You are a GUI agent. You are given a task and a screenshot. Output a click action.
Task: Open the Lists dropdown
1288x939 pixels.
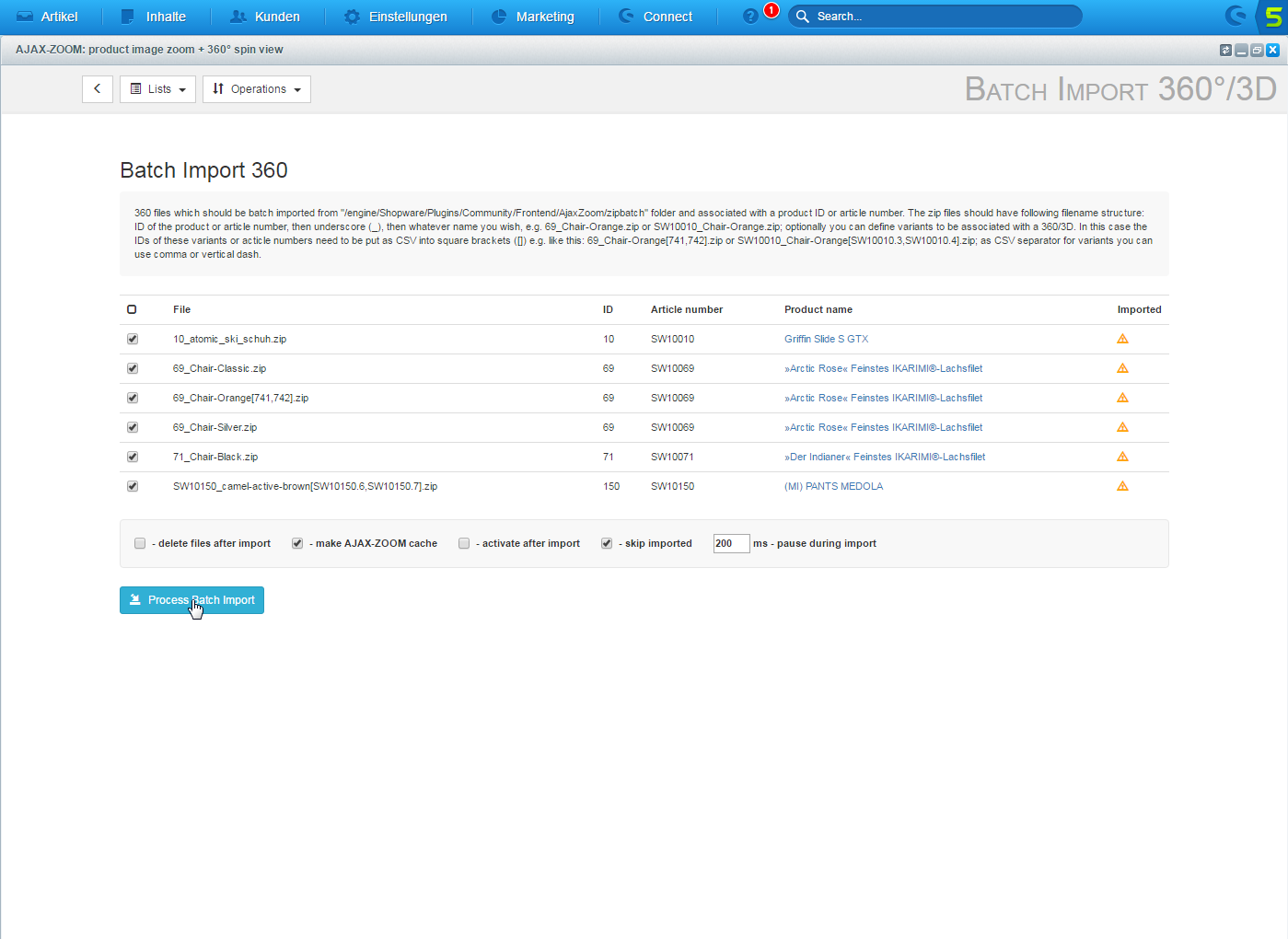point(157,89)
